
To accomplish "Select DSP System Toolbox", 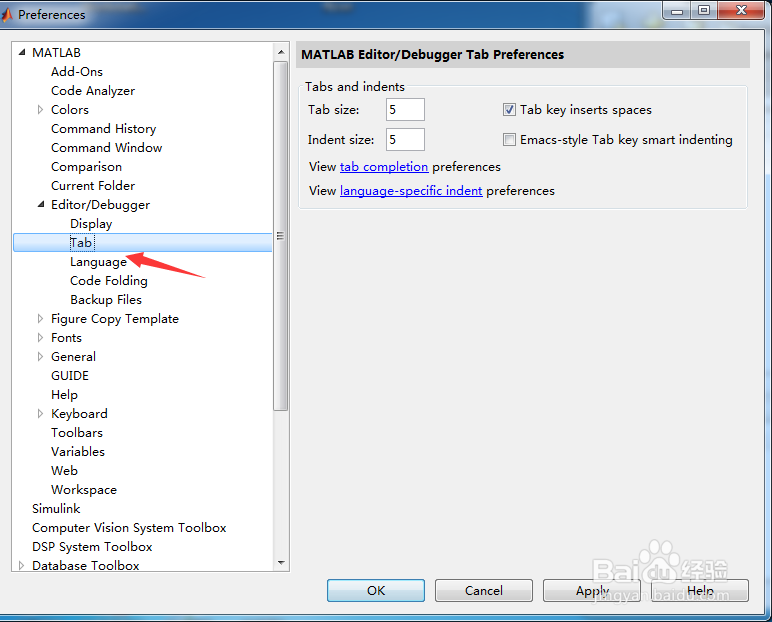I will coord(92,547).
